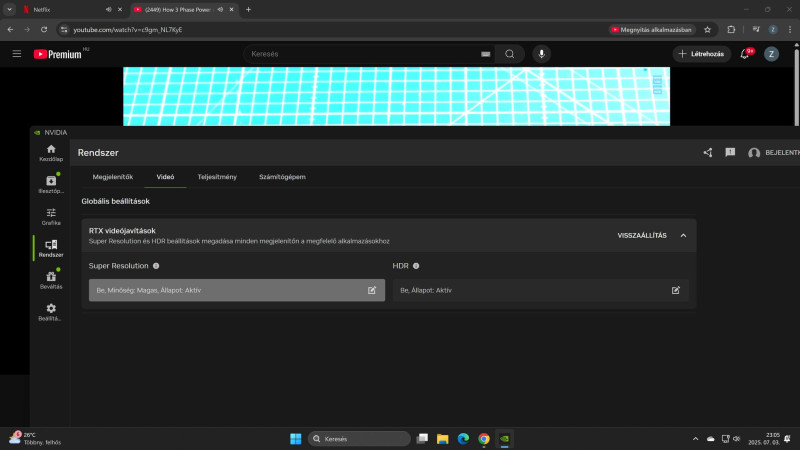Open the Beállítások gear sidebar icon

[51, 312]
